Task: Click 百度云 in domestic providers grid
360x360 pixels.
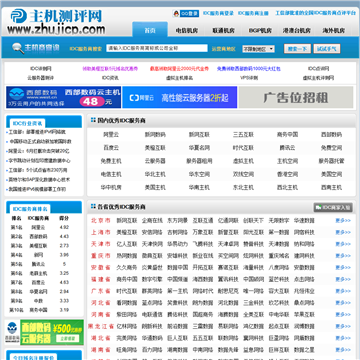Action: (x=111, y=148)
